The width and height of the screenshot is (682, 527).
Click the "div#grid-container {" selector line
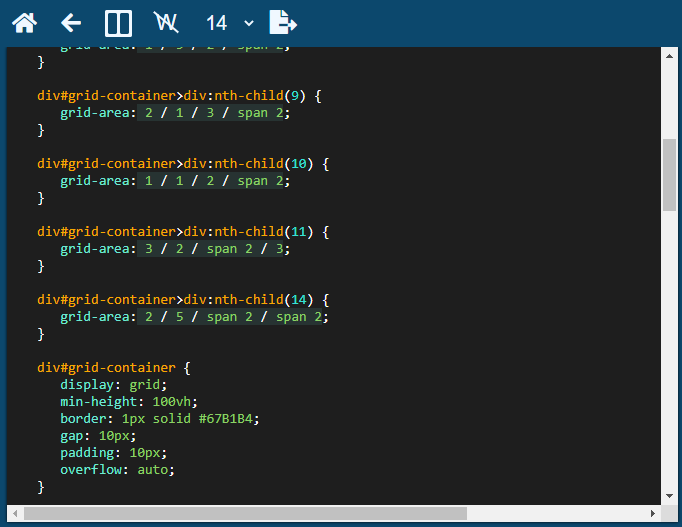(x=114, y=368)
